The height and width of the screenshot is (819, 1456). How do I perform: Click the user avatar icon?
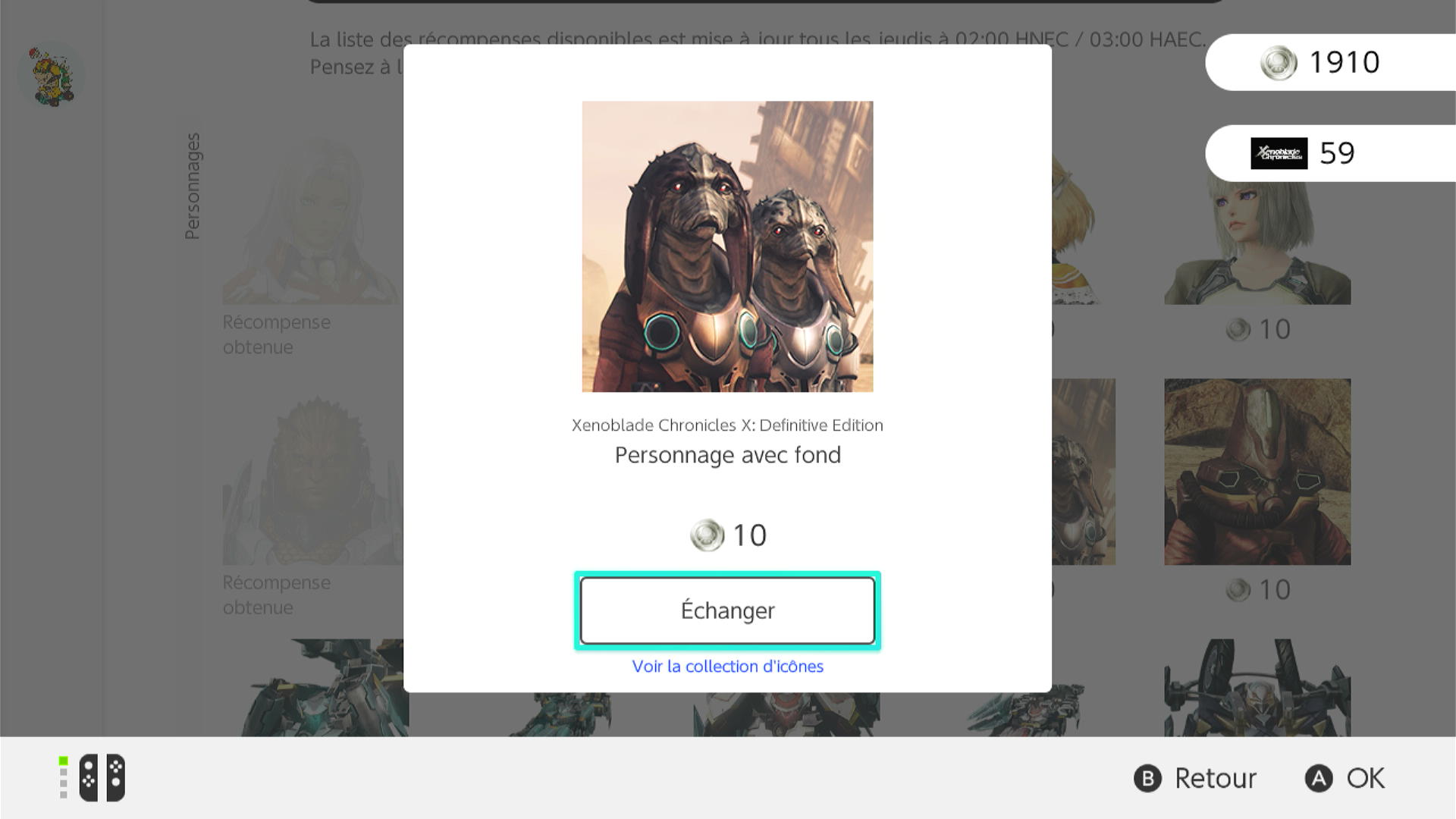click(x=52, y=76)
